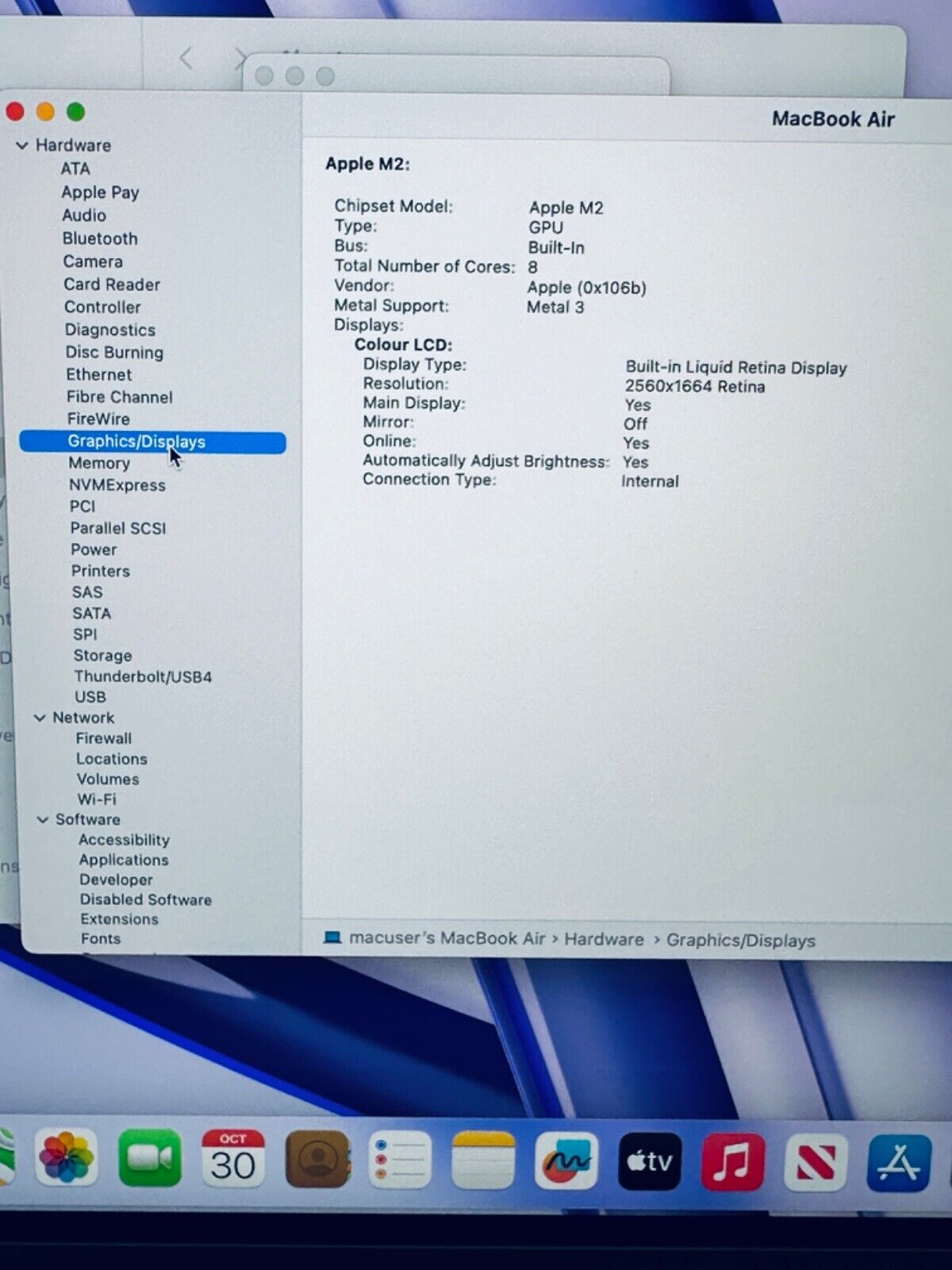Go back in the rear window
This screenshot has width=952, height=1270.
(x=186, y=58)
